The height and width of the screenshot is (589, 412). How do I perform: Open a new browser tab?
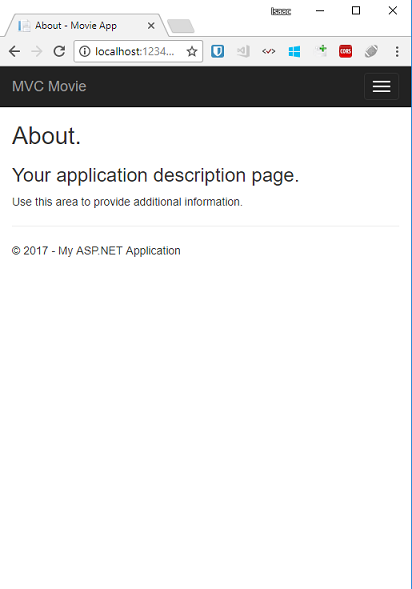[x=181, y=26]
